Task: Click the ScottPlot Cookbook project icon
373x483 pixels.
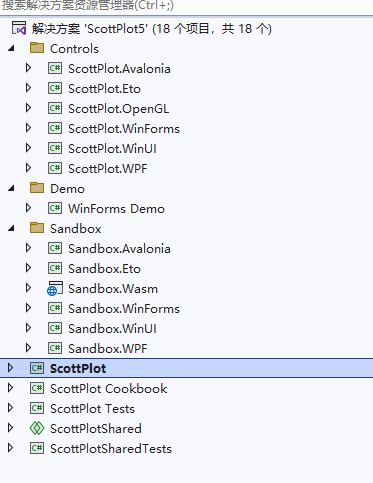Action: tap(37, 388)
